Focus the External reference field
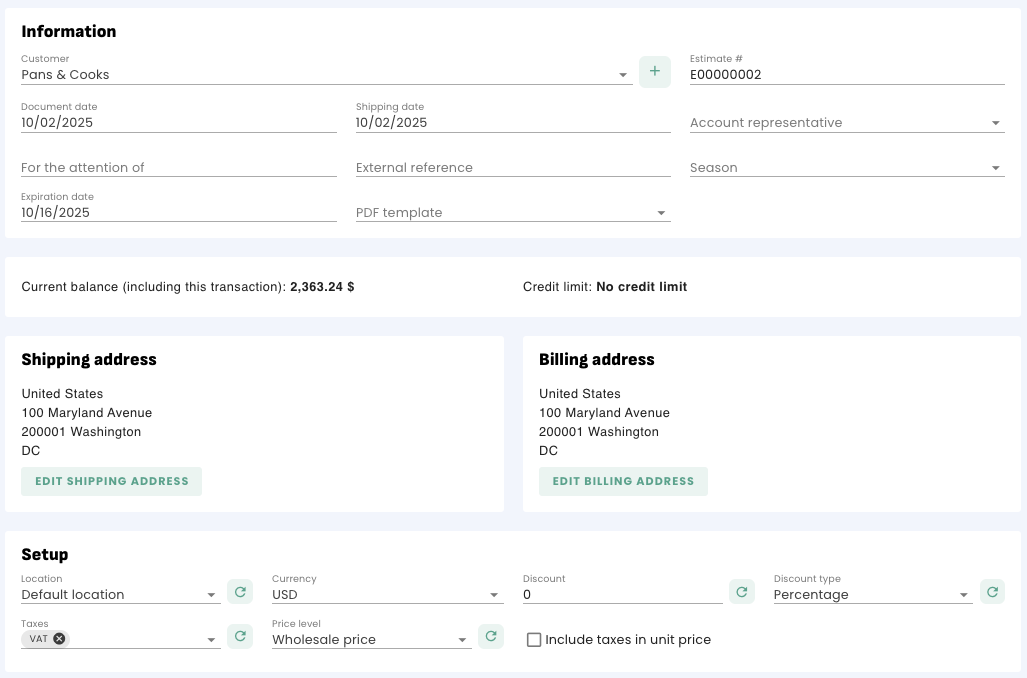Screen dimensions: 1027x678 [512, 168]
